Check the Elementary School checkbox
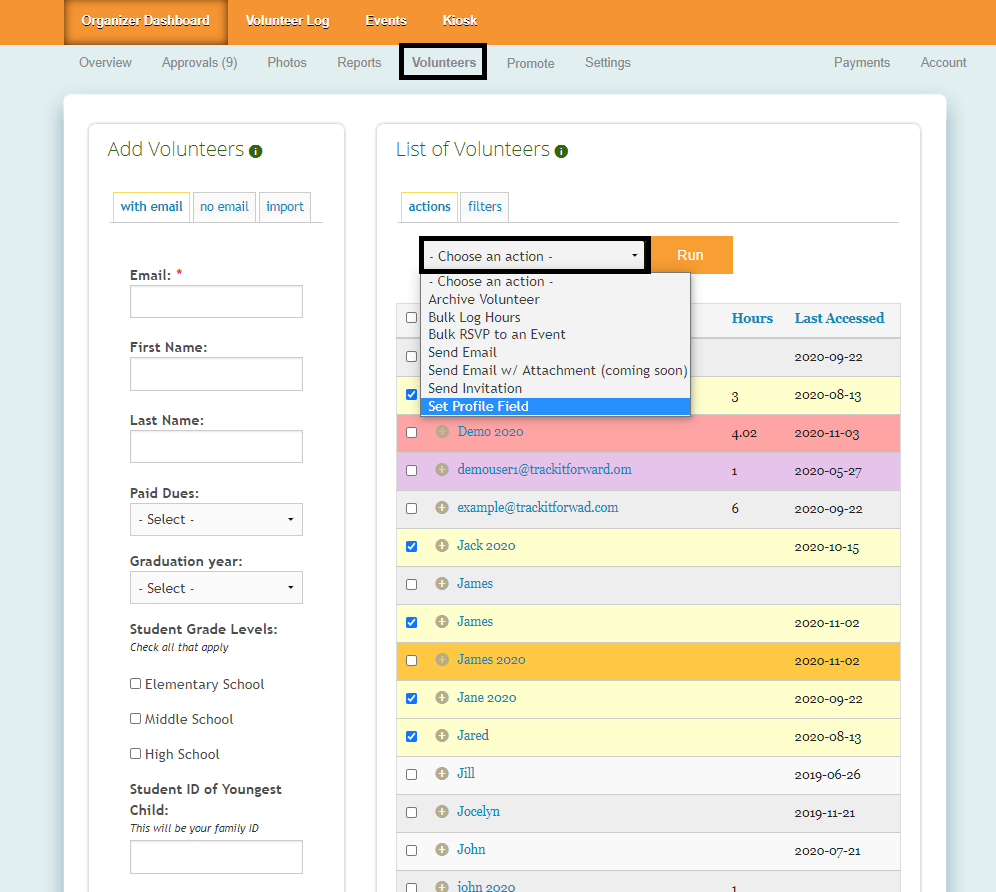 pyautogui.click(x=136, y=684)
